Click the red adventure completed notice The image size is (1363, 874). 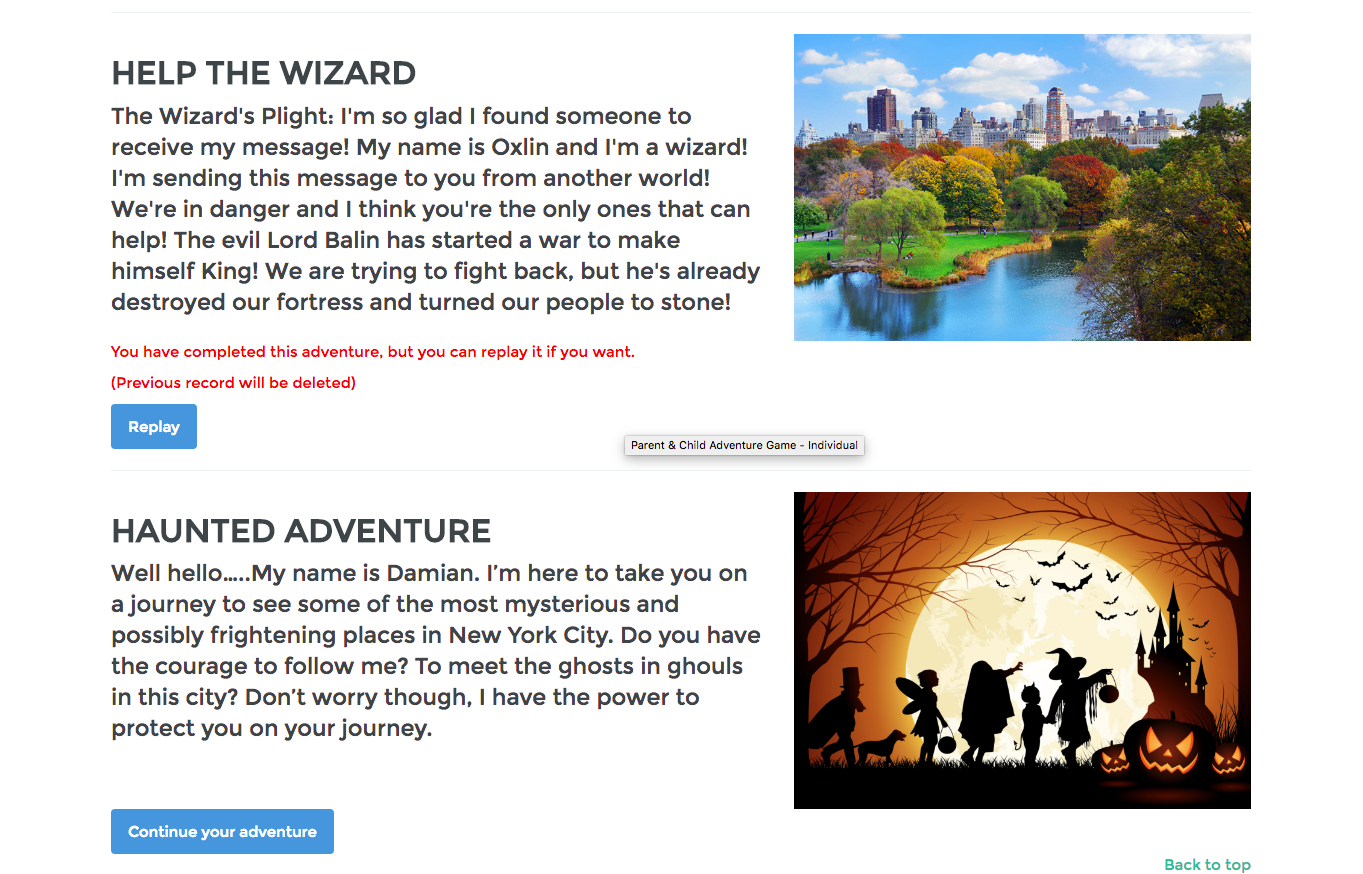pos(373,352)
